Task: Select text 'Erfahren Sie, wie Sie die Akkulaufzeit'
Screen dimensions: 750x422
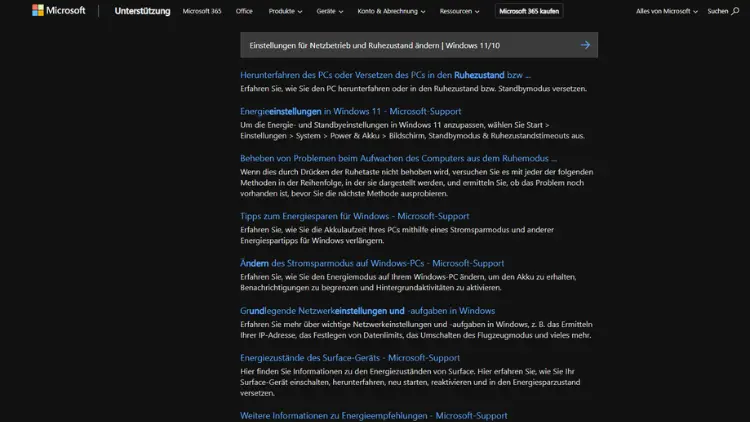Action: 304,230
